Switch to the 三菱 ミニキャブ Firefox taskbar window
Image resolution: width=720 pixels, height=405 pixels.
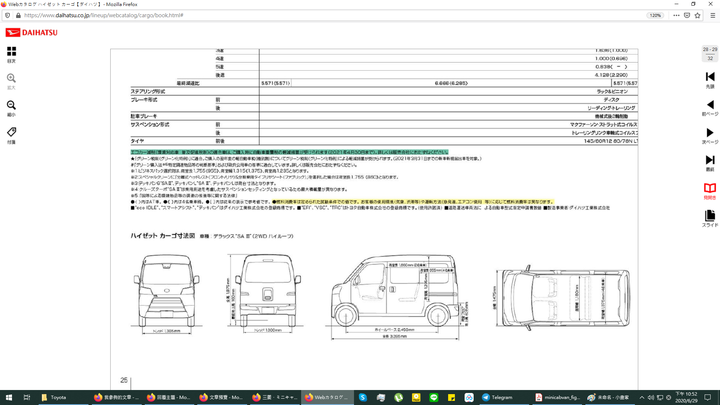pyautogui.click(x=275, y=398)
